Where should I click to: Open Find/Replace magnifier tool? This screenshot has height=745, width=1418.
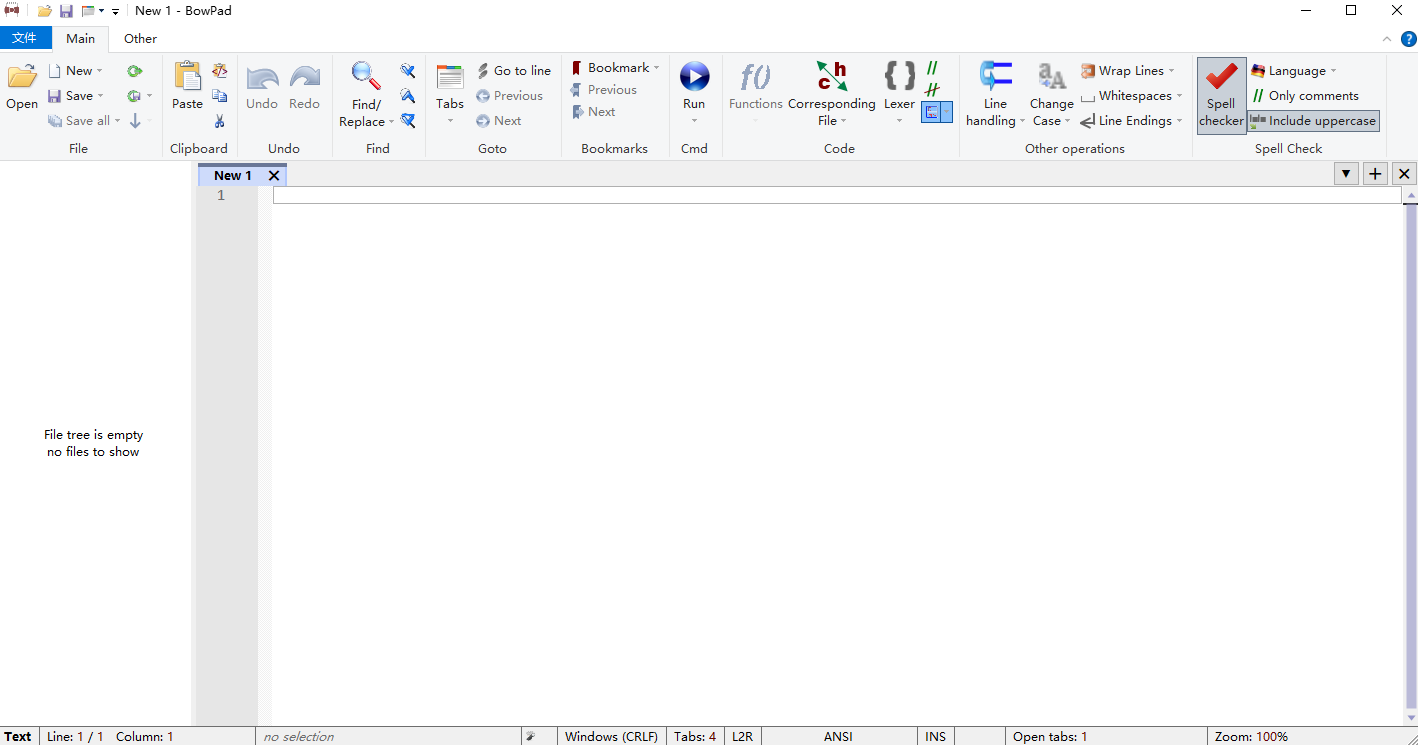coord(366,78)
